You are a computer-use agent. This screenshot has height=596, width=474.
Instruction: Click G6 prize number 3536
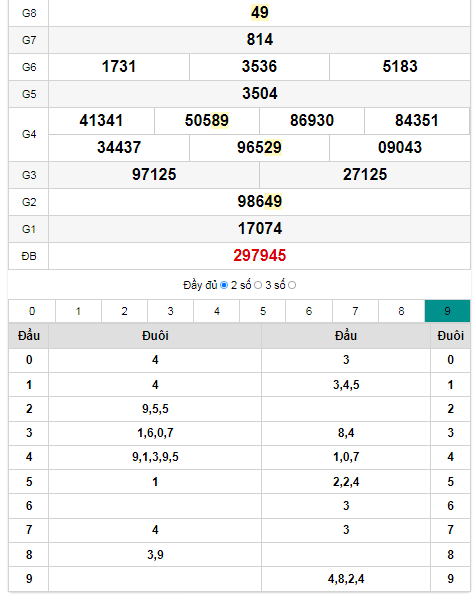[260, 67]
